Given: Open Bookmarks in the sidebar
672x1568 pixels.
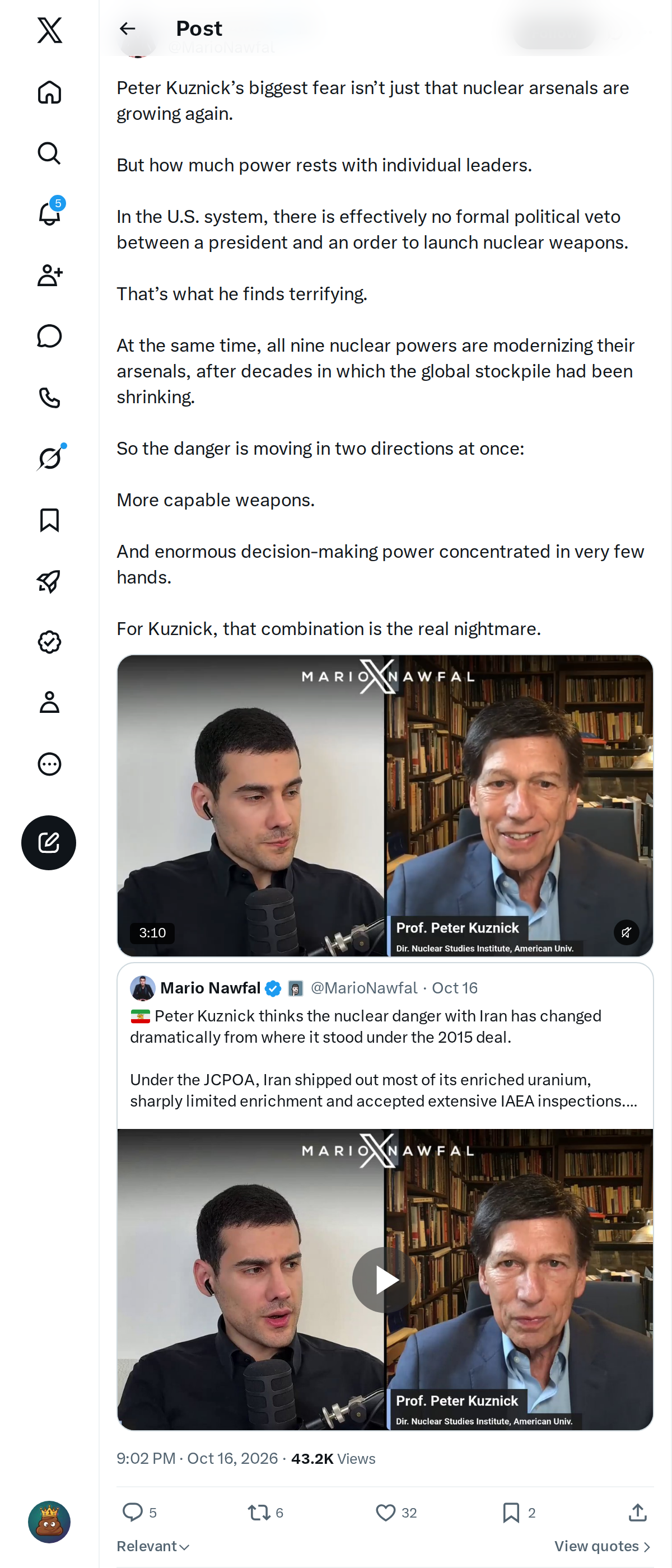Looking at the screenshot, I should [x=49, y=520].
